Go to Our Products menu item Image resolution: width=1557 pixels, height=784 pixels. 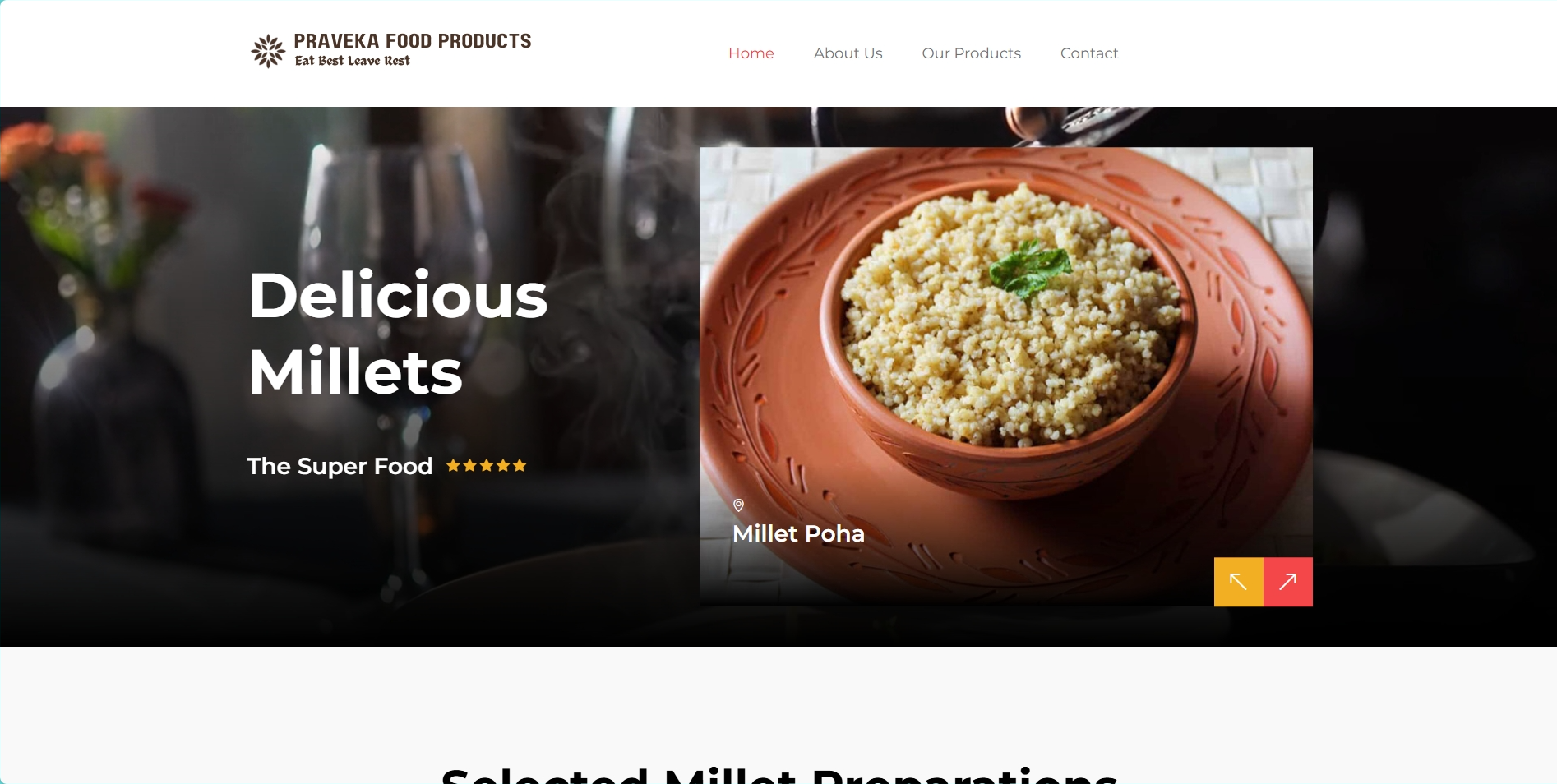[972, 53]
